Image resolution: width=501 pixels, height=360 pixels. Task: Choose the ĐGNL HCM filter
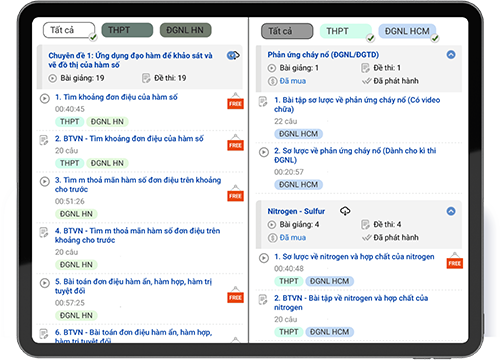407,31
